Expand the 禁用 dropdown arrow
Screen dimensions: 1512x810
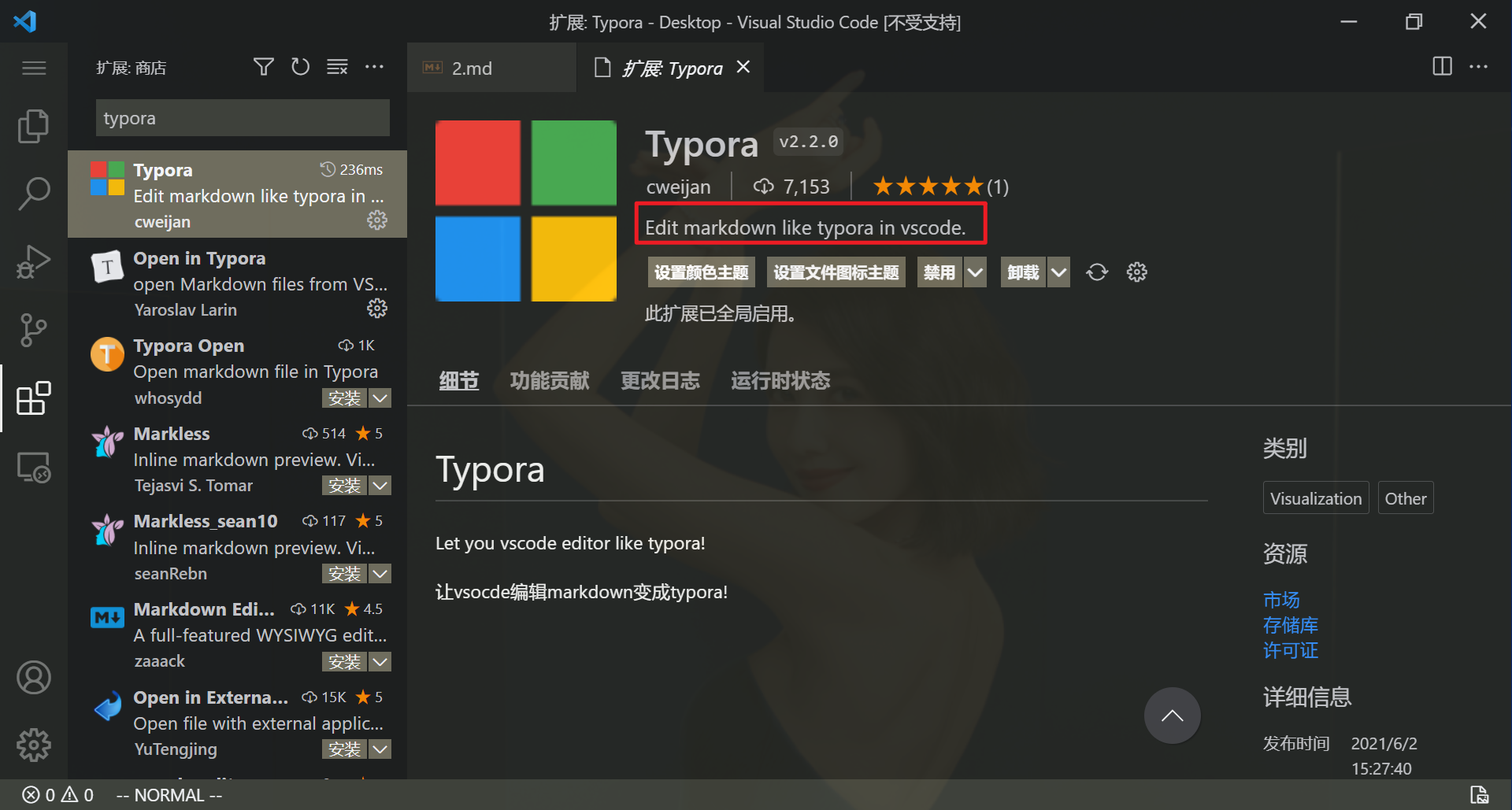pyautogui.click(x=975, y=272)
